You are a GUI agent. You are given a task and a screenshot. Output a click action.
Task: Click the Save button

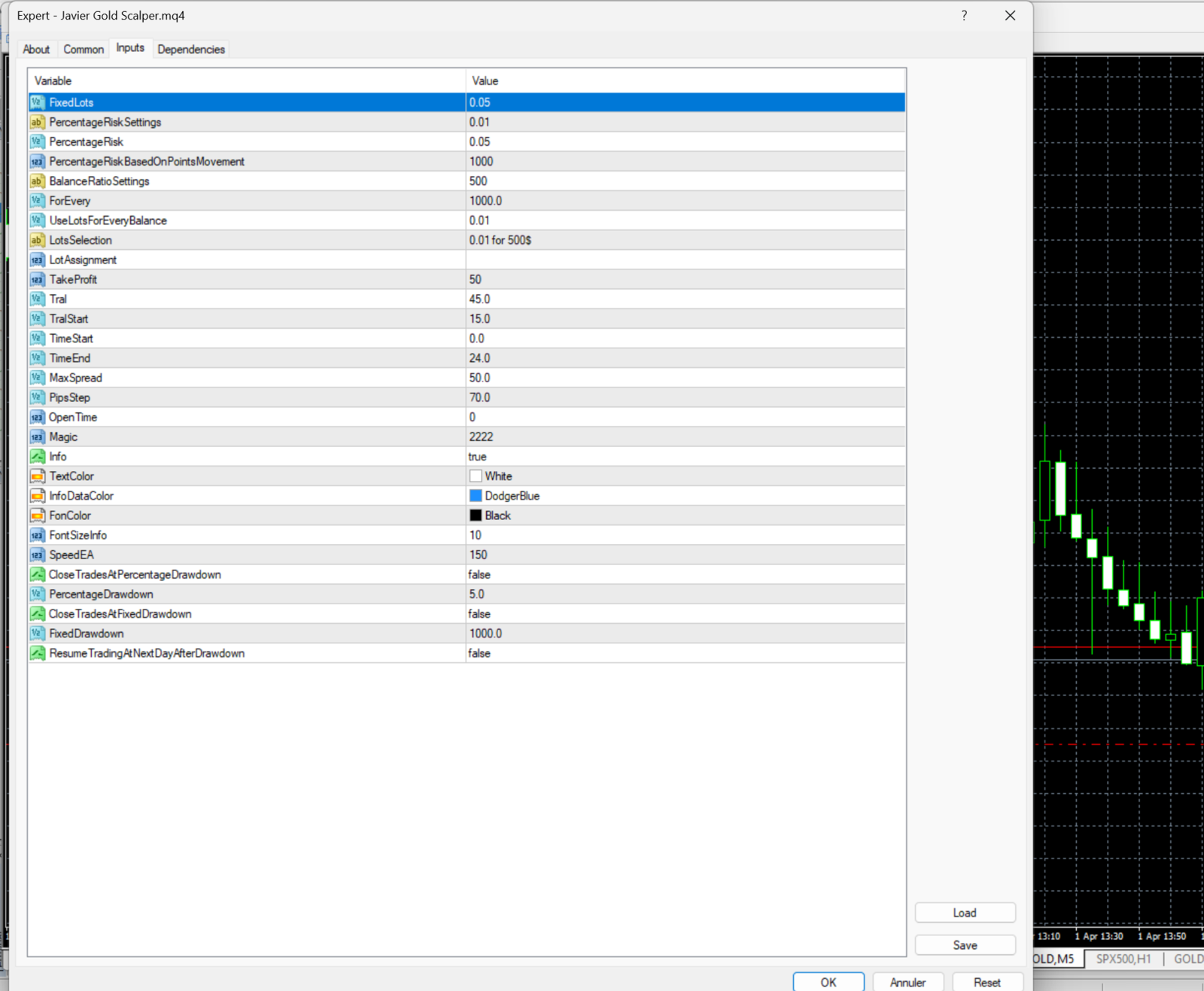point(965,945)
